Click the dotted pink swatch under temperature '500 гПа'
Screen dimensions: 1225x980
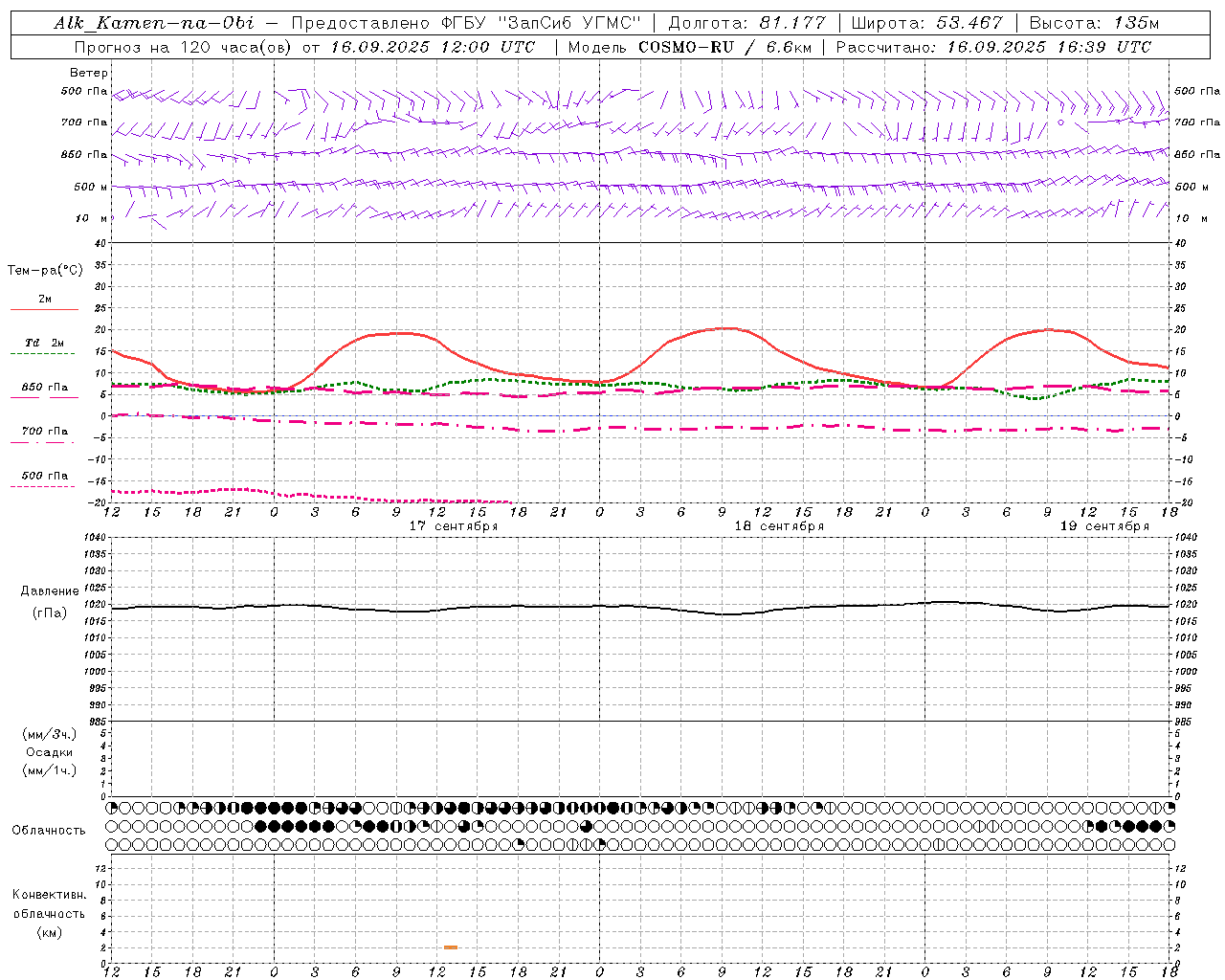(42, 486)
